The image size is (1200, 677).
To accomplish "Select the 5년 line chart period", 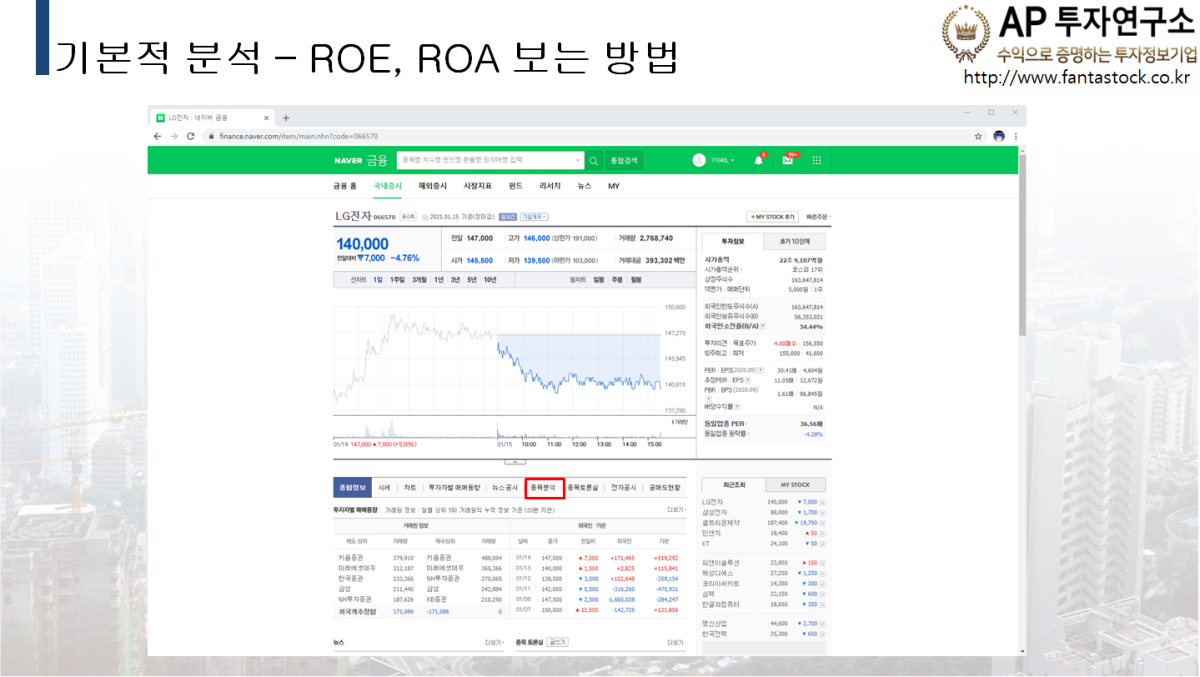I will tap(471, 280).
